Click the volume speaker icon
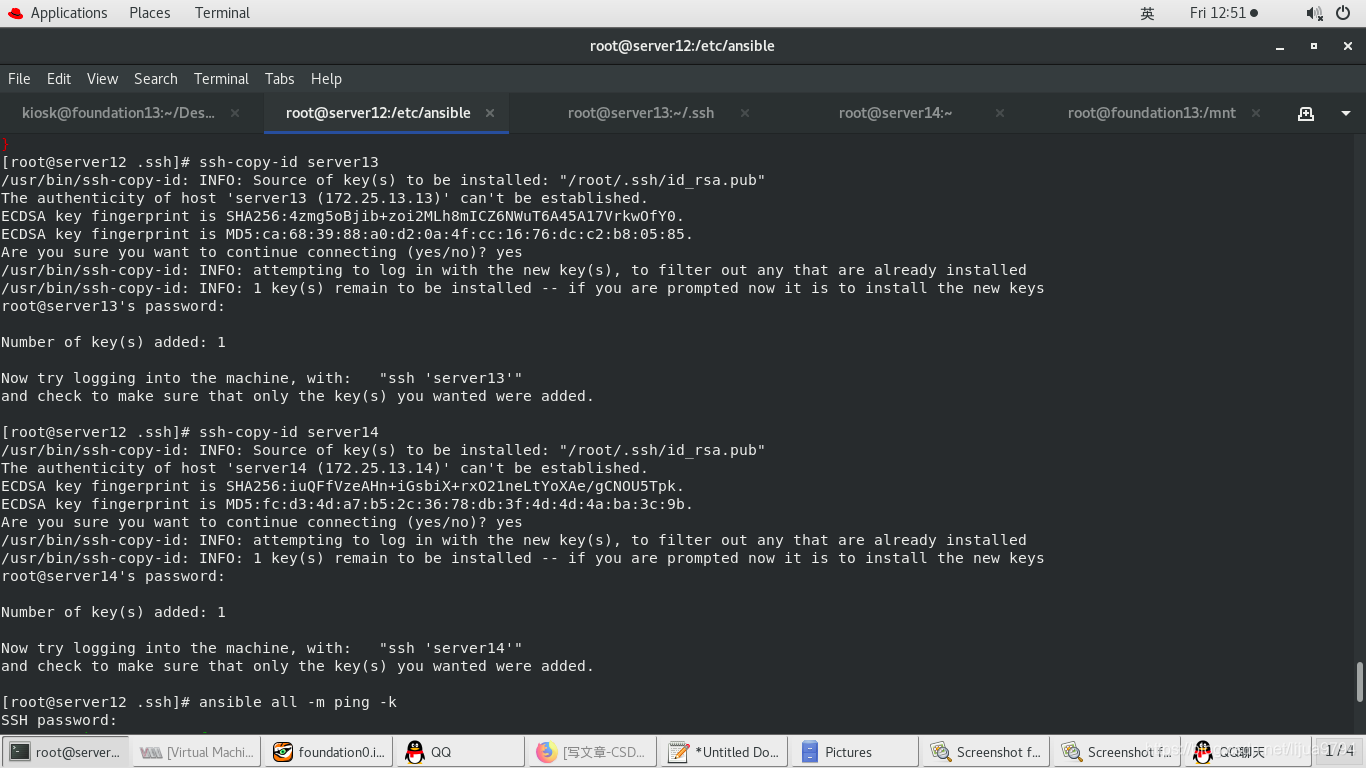 1314,13
